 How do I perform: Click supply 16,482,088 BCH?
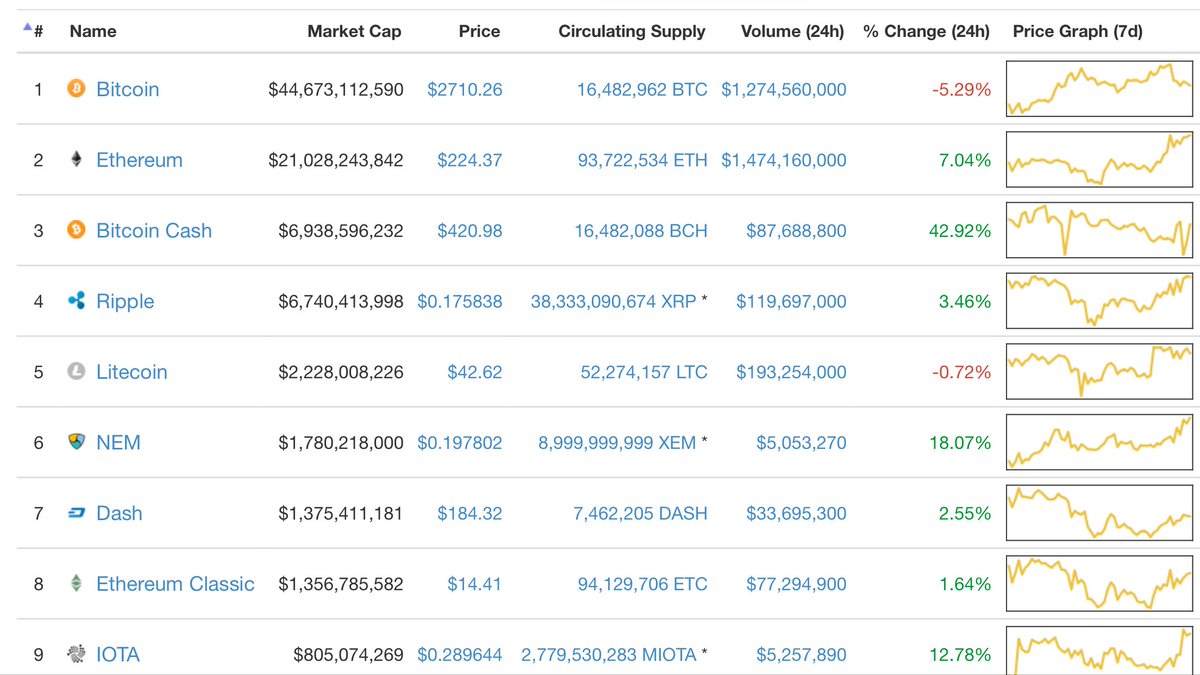641,231
